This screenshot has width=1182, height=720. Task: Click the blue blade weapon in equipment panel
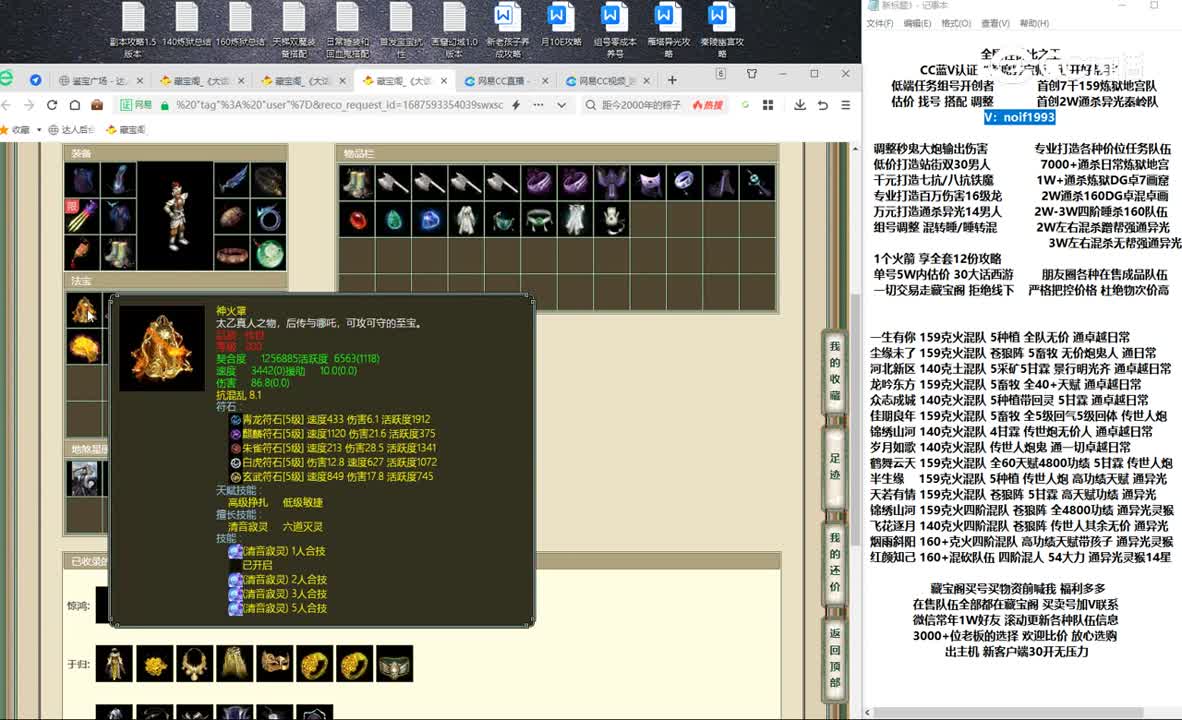tap(231, 179)
